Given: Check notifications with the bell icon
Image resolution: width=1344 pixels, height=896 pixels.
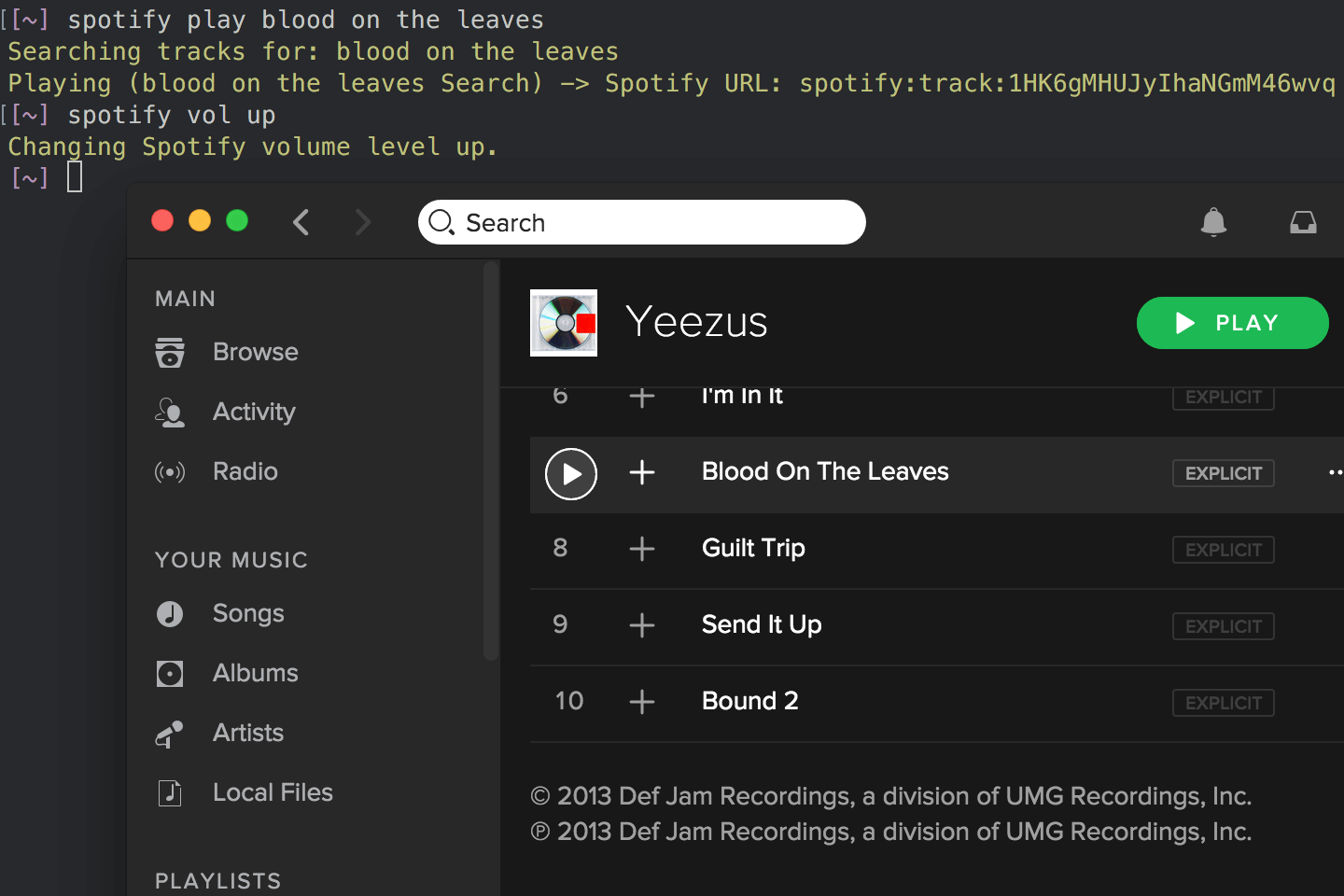Looking at the screenshot, I should (1213, 222).
